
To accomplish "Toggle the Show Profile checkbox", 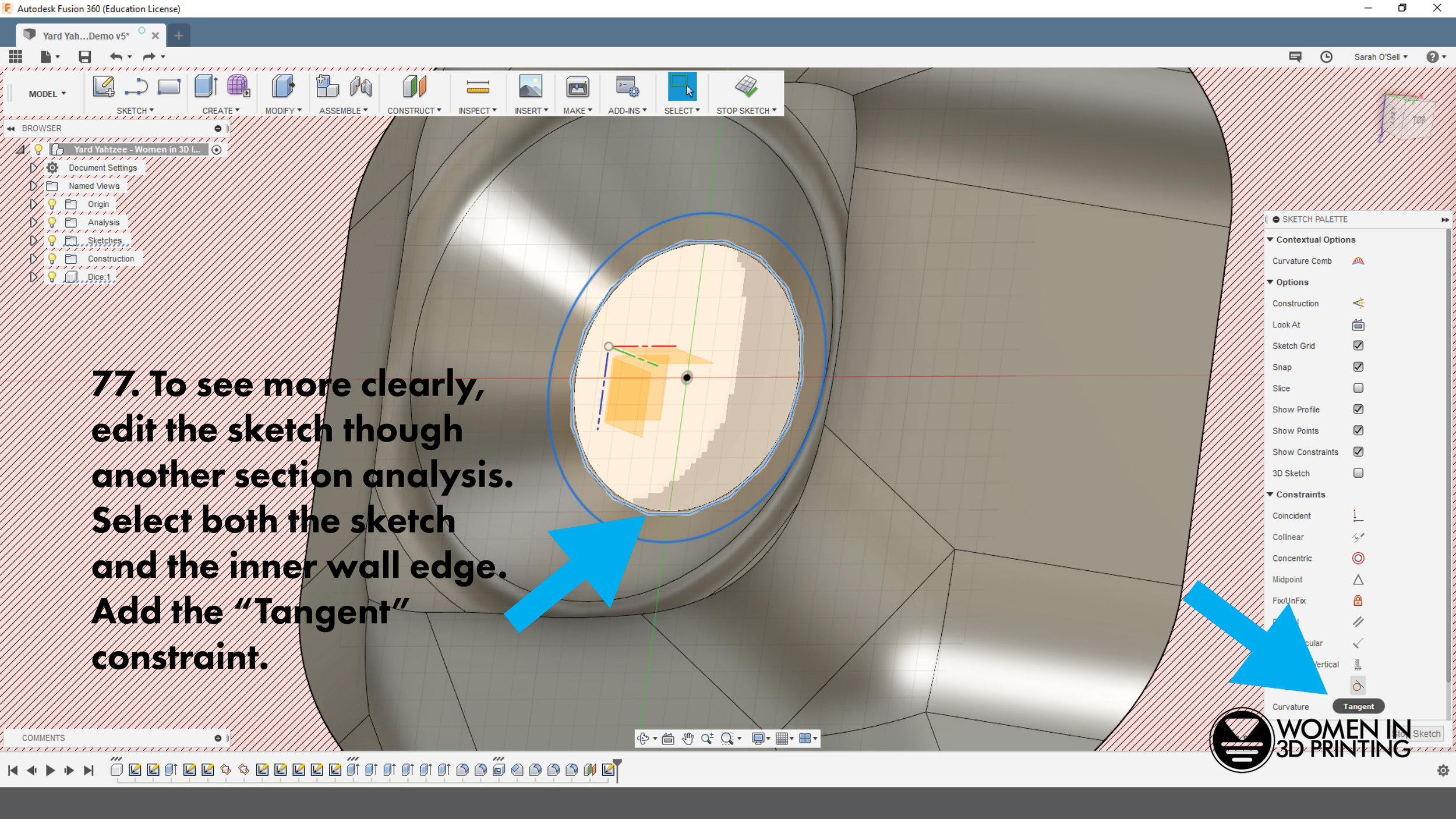I will pyautogui.click(x=1358, y=409).
